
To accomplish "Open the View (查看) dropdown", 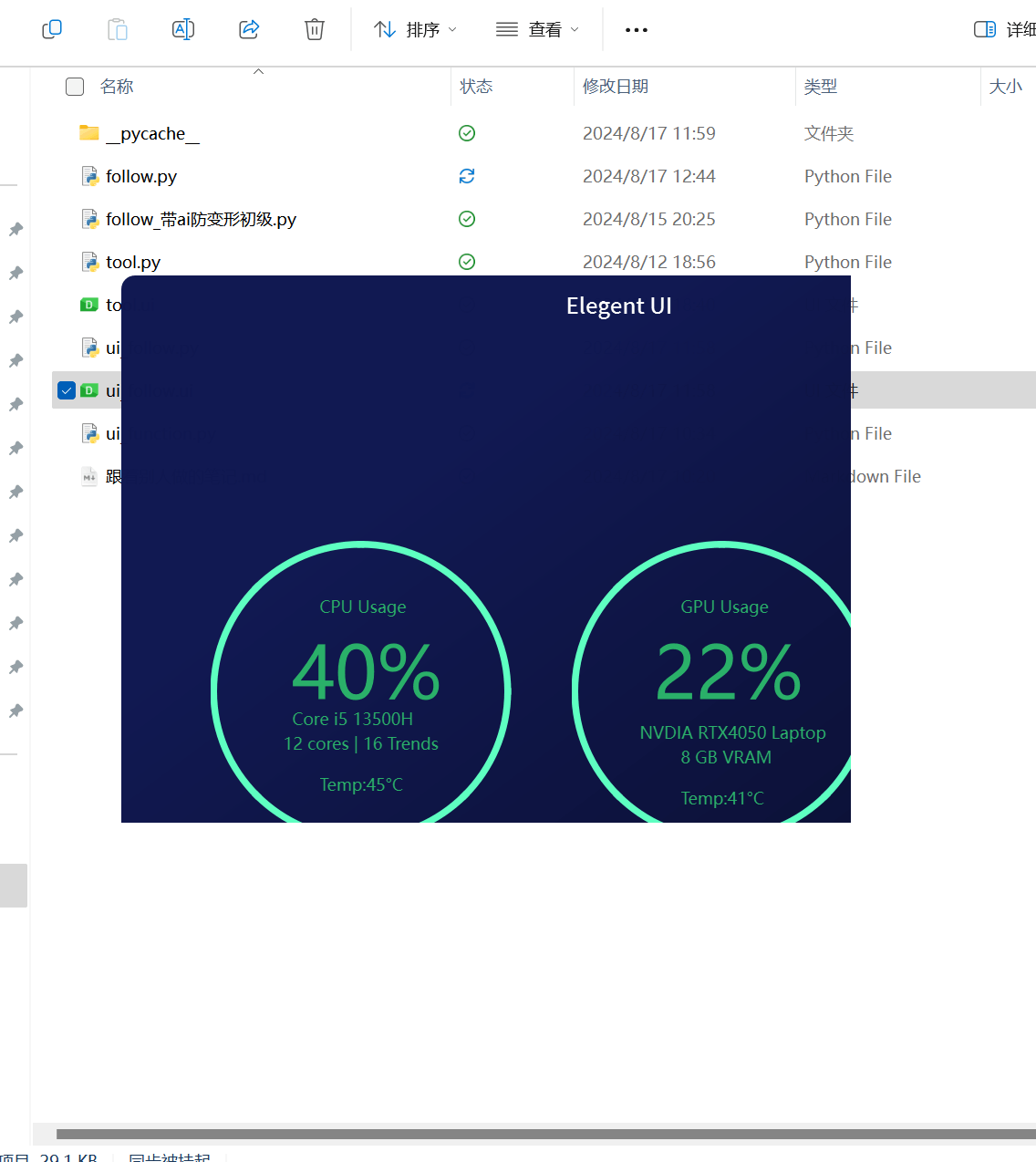I will pyautogui.click(x=537, y=30).
